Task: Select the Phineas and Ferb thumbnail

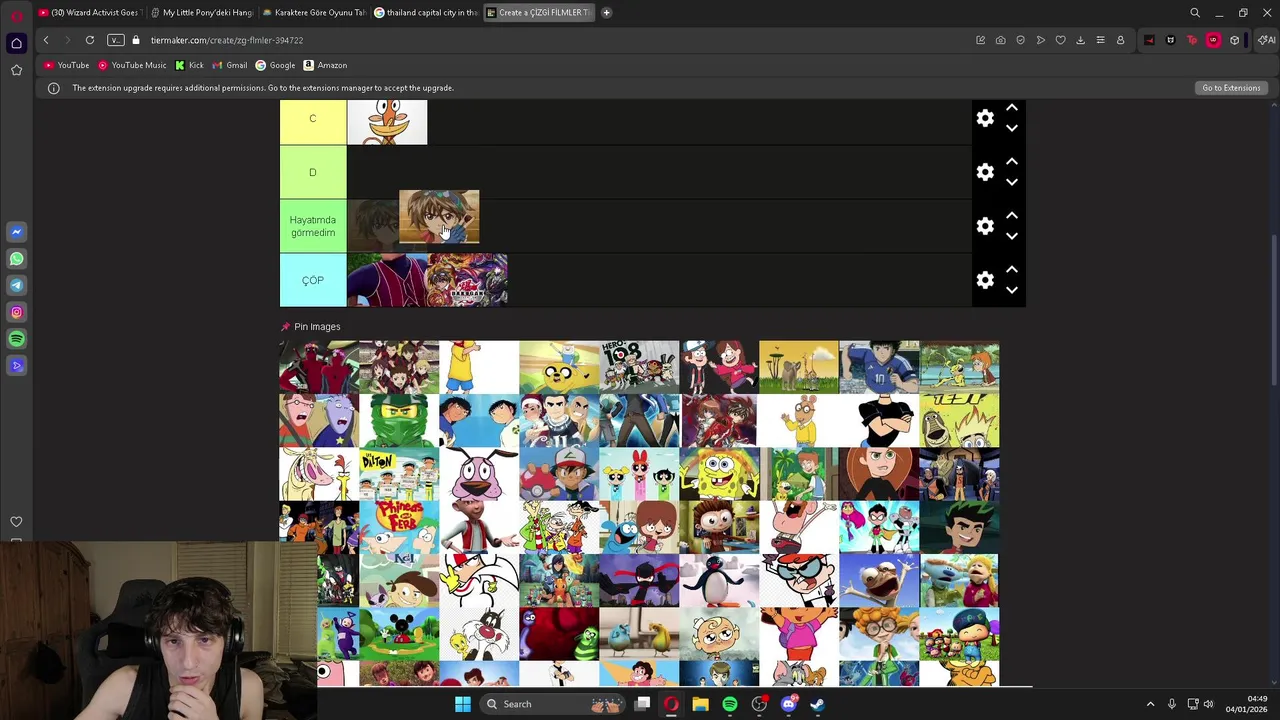Action: (x=399, y=527)
